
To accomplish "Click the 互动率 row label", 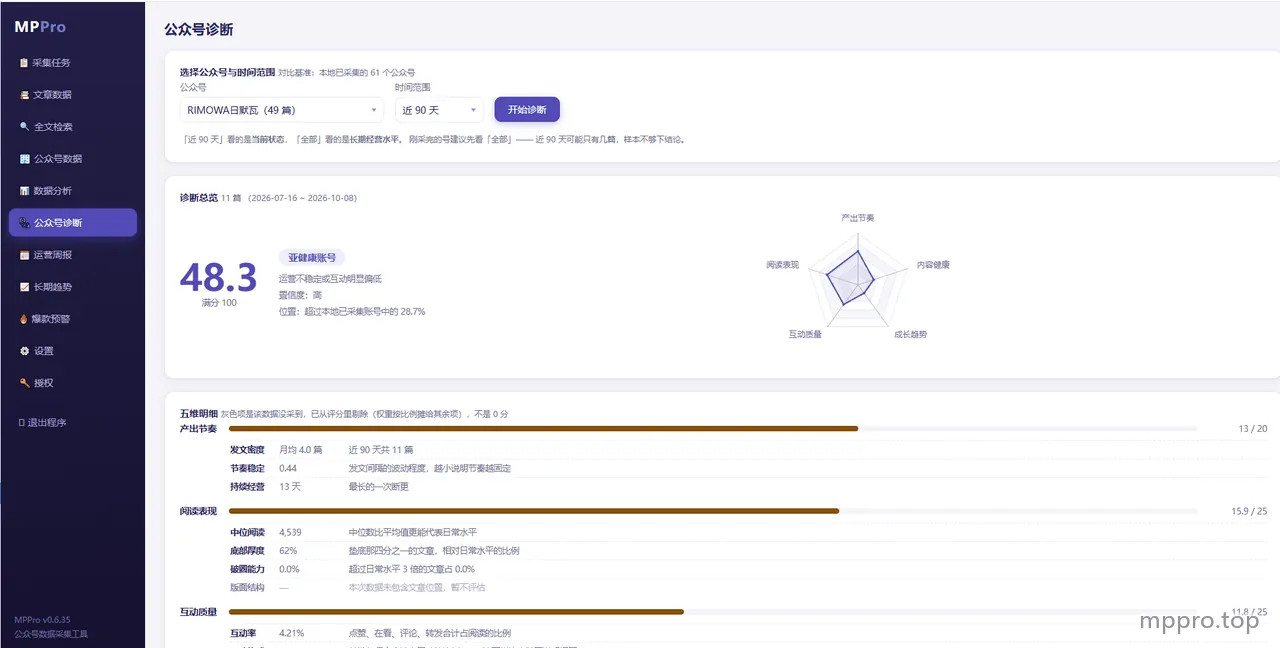I will pyautogui.click(x=243, y=633).
